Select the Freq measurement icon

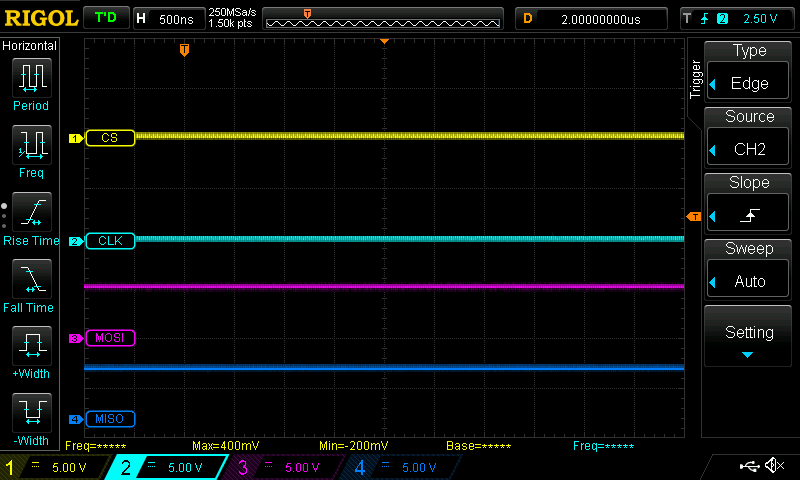coord(32,145)
